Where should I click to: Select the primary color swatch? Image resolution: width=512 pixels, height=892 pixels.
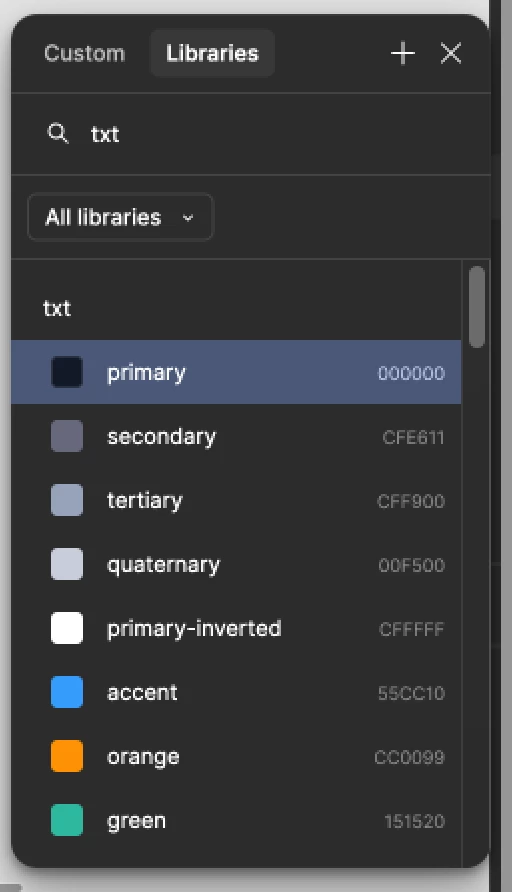[x=67, y=373]
